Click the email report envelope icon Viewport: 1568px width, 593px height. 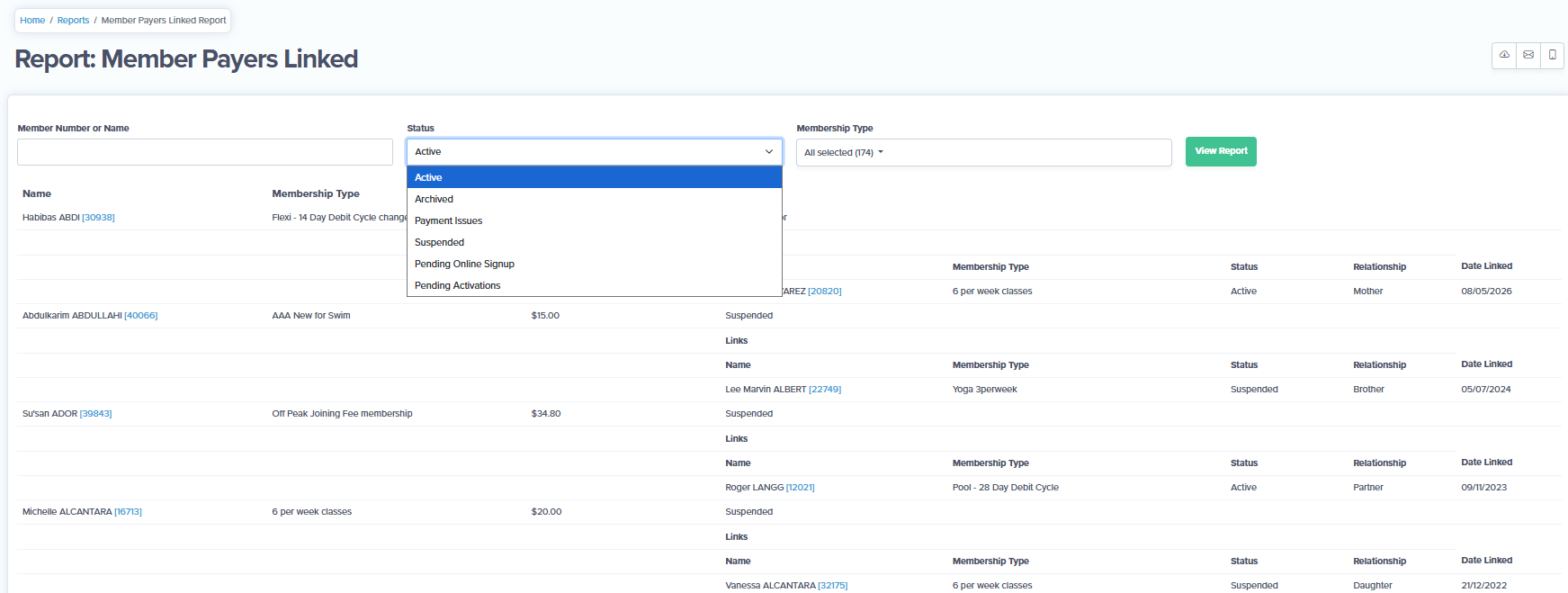point(1528,55)
